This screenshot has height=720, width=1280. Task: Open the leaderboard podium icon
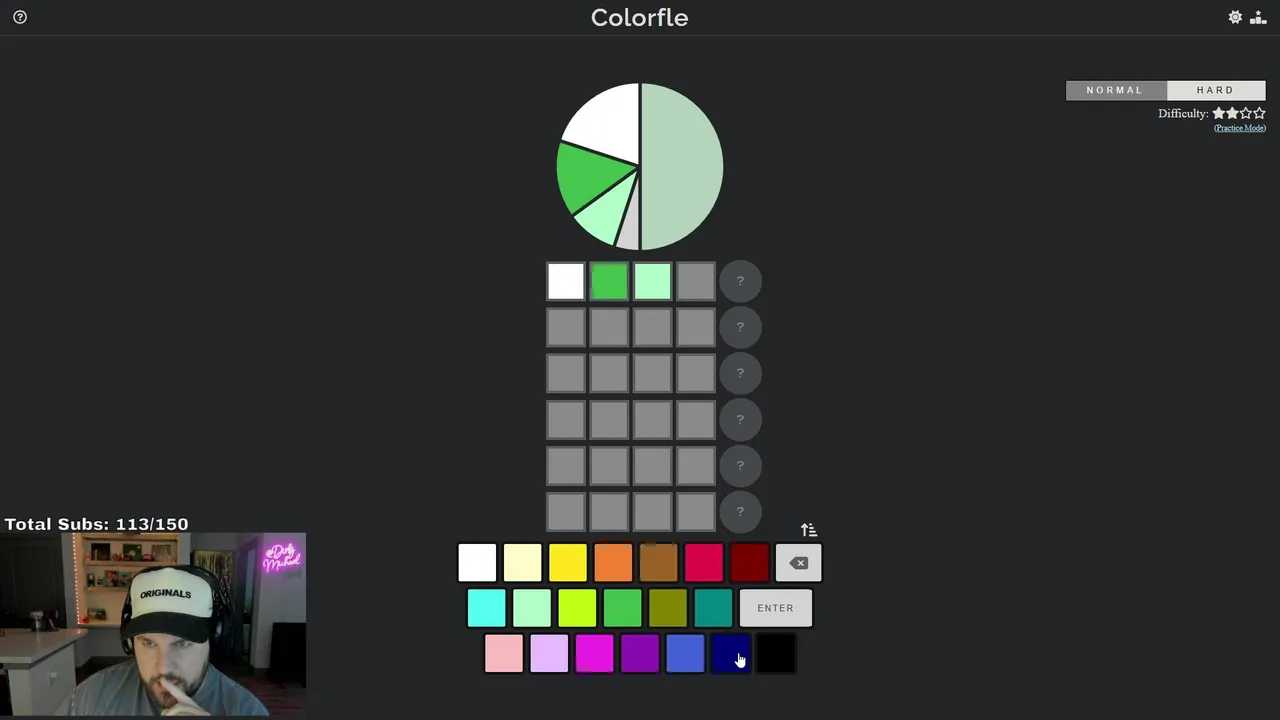pyautogui.click(x=1258, y=17)
